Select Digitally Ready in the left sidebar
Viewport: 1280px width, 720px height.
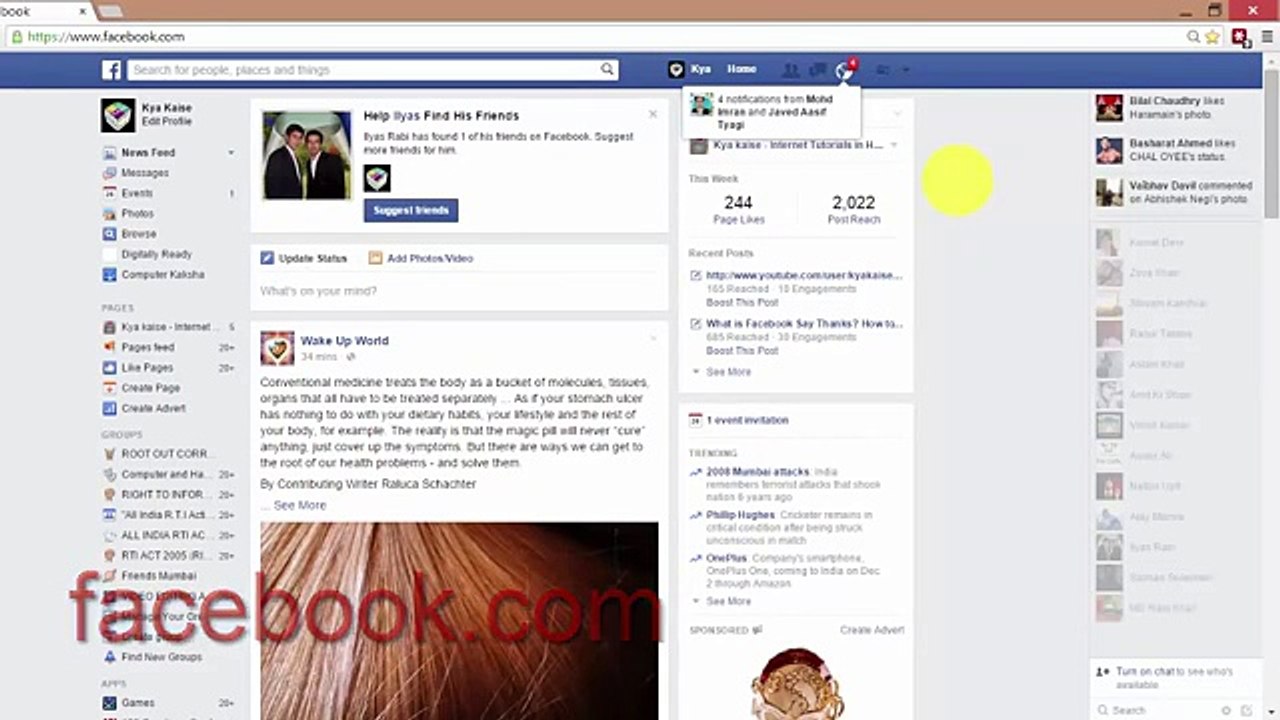pyautogui.click(x=156, y=255)
